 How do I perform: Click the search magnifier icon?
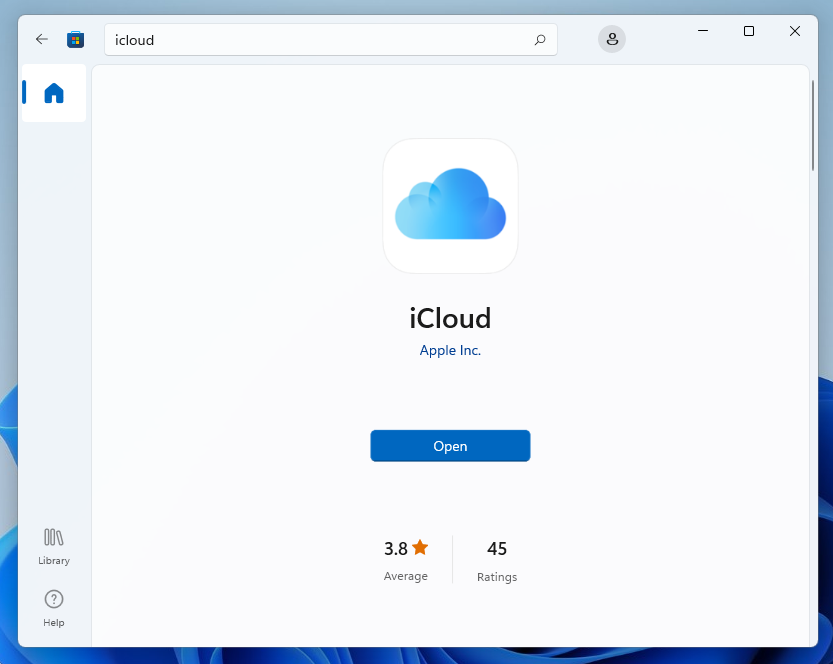[x=540, y=40]
